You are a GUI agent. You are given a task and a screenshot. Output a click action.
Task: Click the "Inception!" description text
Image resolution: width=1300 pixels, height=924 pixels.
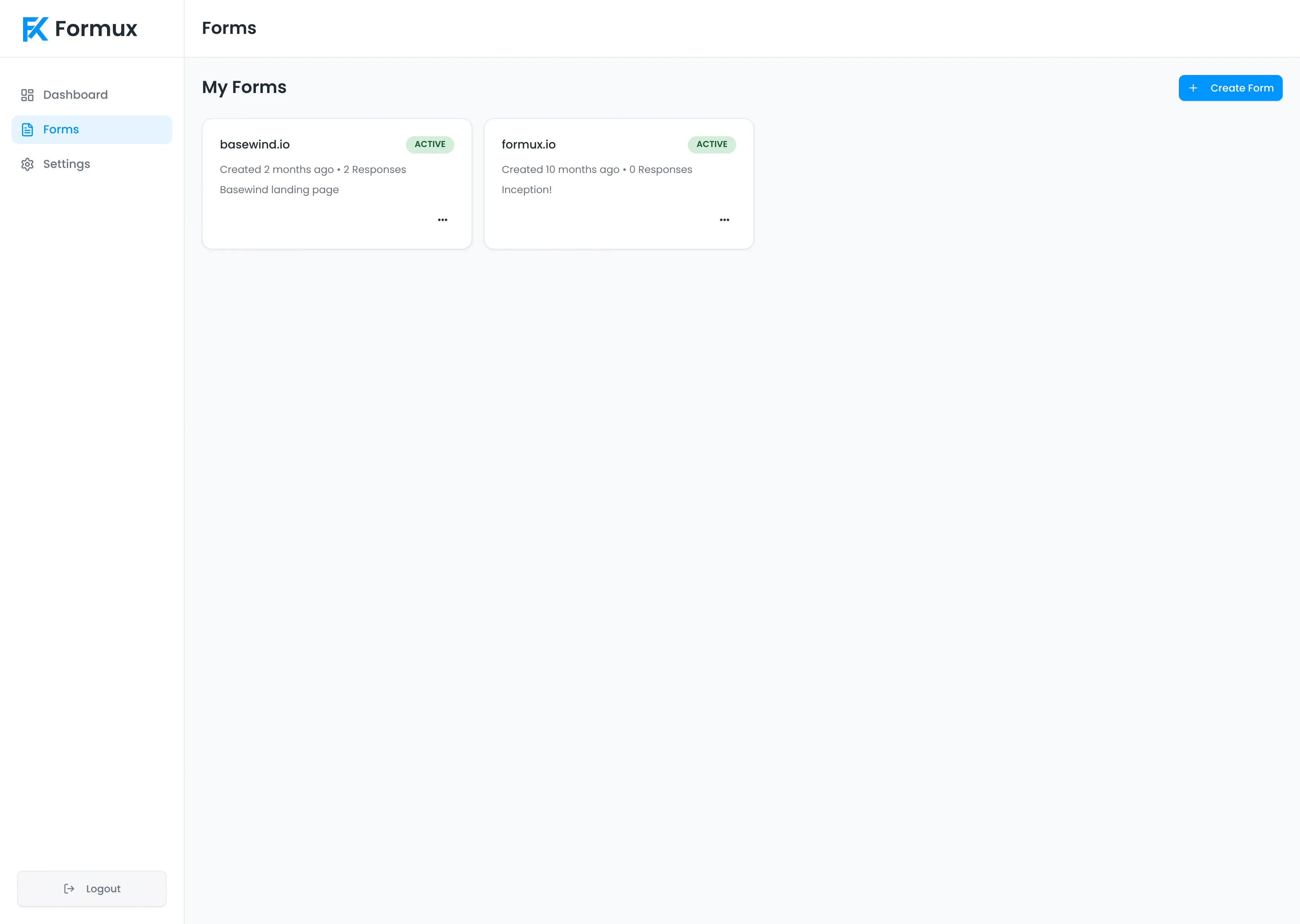click(x=527, y=190)
